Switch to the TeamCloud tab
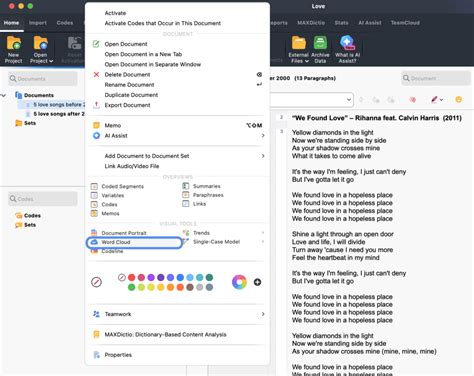 (405, 23)
